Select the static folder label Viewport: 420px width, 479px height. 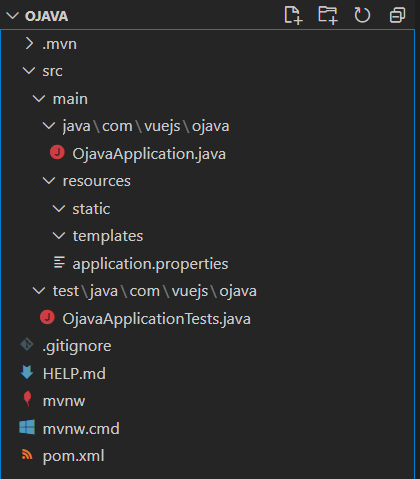click(x=91, y=209)
